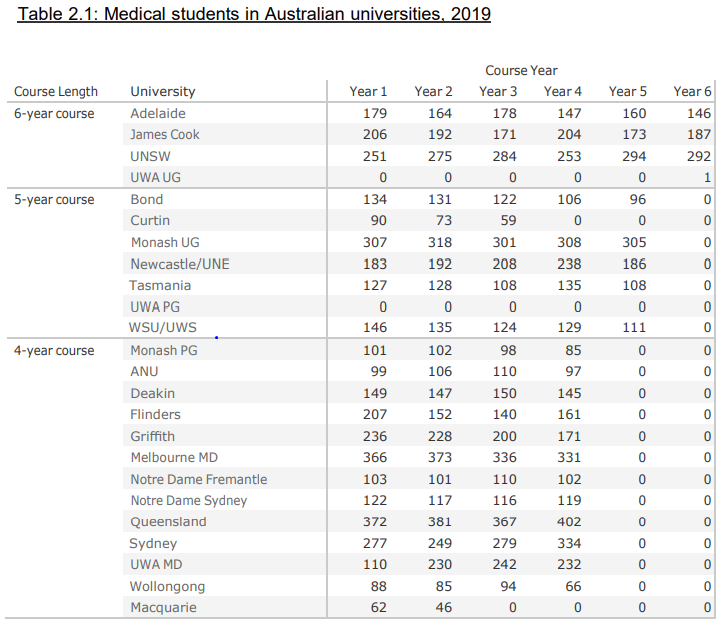Click Notre Dame Fremantle's Year 1 value 103
Viewport: 718px width, 619px height.
pyautogui.click(x=375, y=479)
